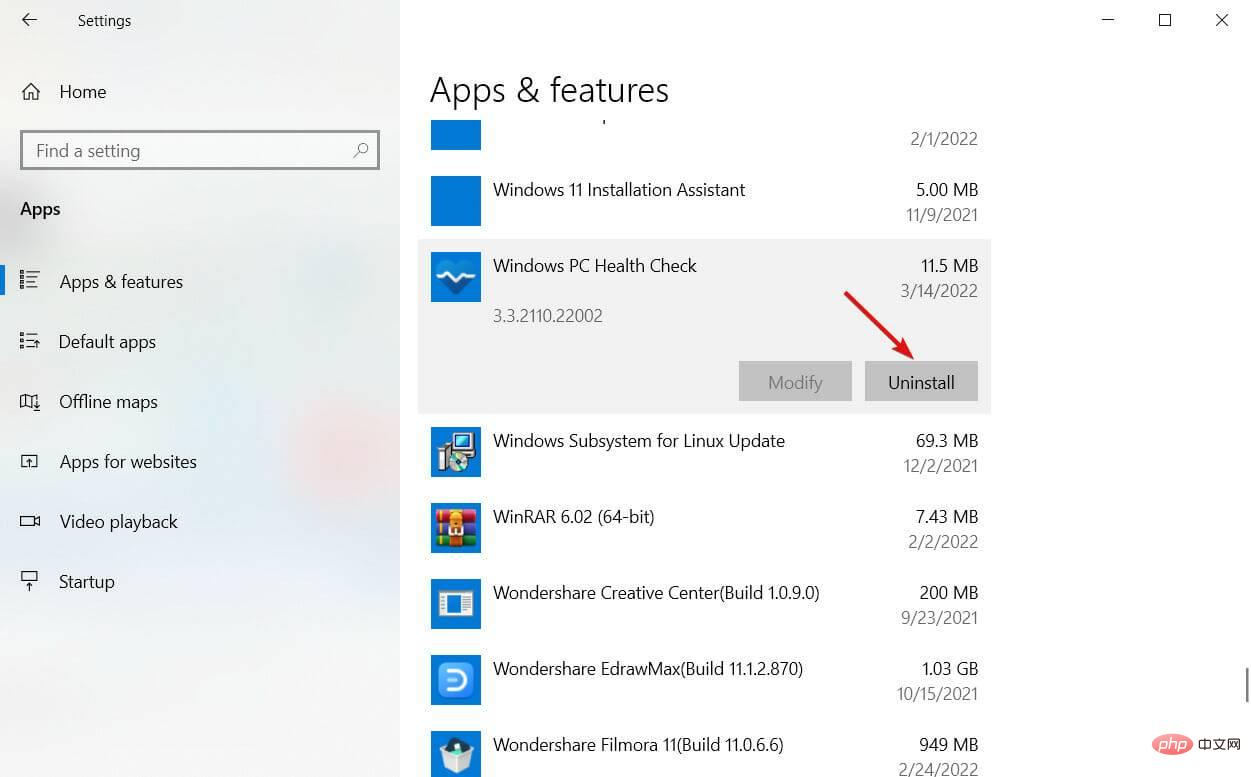Viewport: 1251px width, 777px height.
Task: Click the Video playback camera icon
Action: [29, 521]
